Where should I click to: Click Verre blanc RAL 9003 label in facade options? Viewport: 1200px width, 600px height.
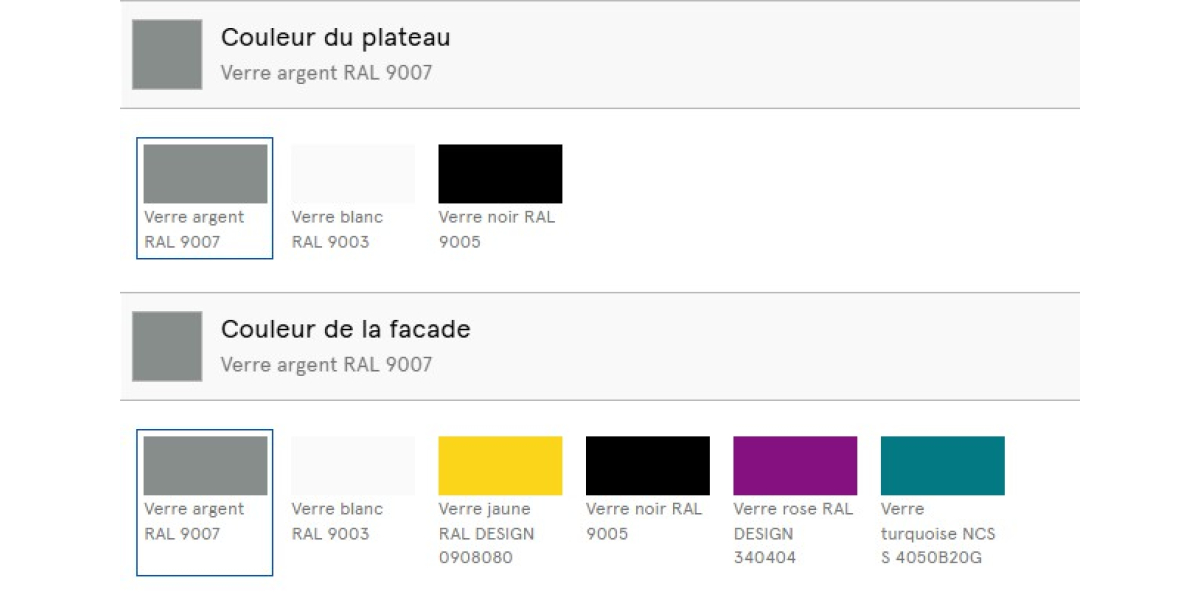[337, 521]
